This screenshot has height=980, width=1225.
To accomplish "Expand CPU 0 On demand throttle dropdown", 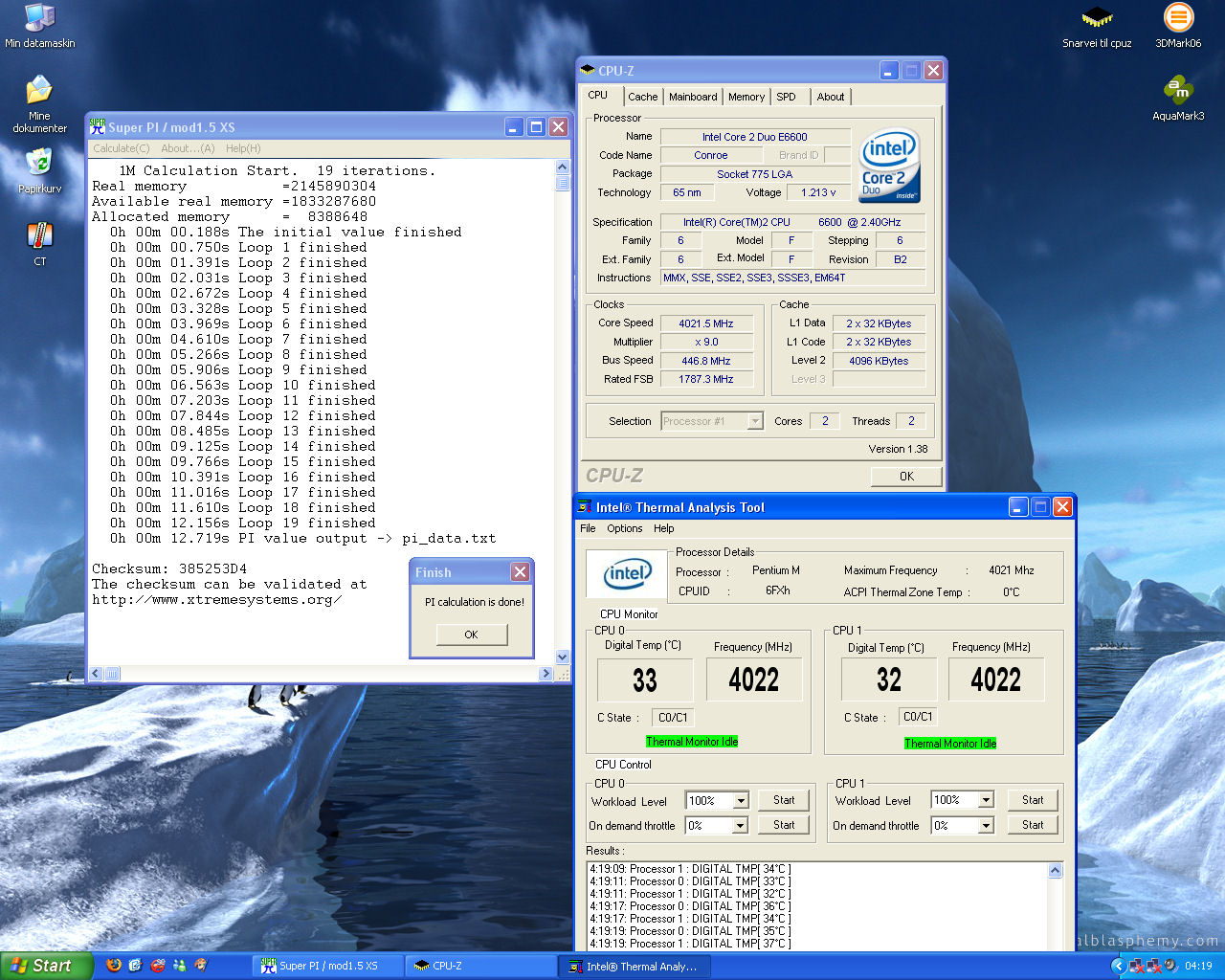I will [741, 826].
